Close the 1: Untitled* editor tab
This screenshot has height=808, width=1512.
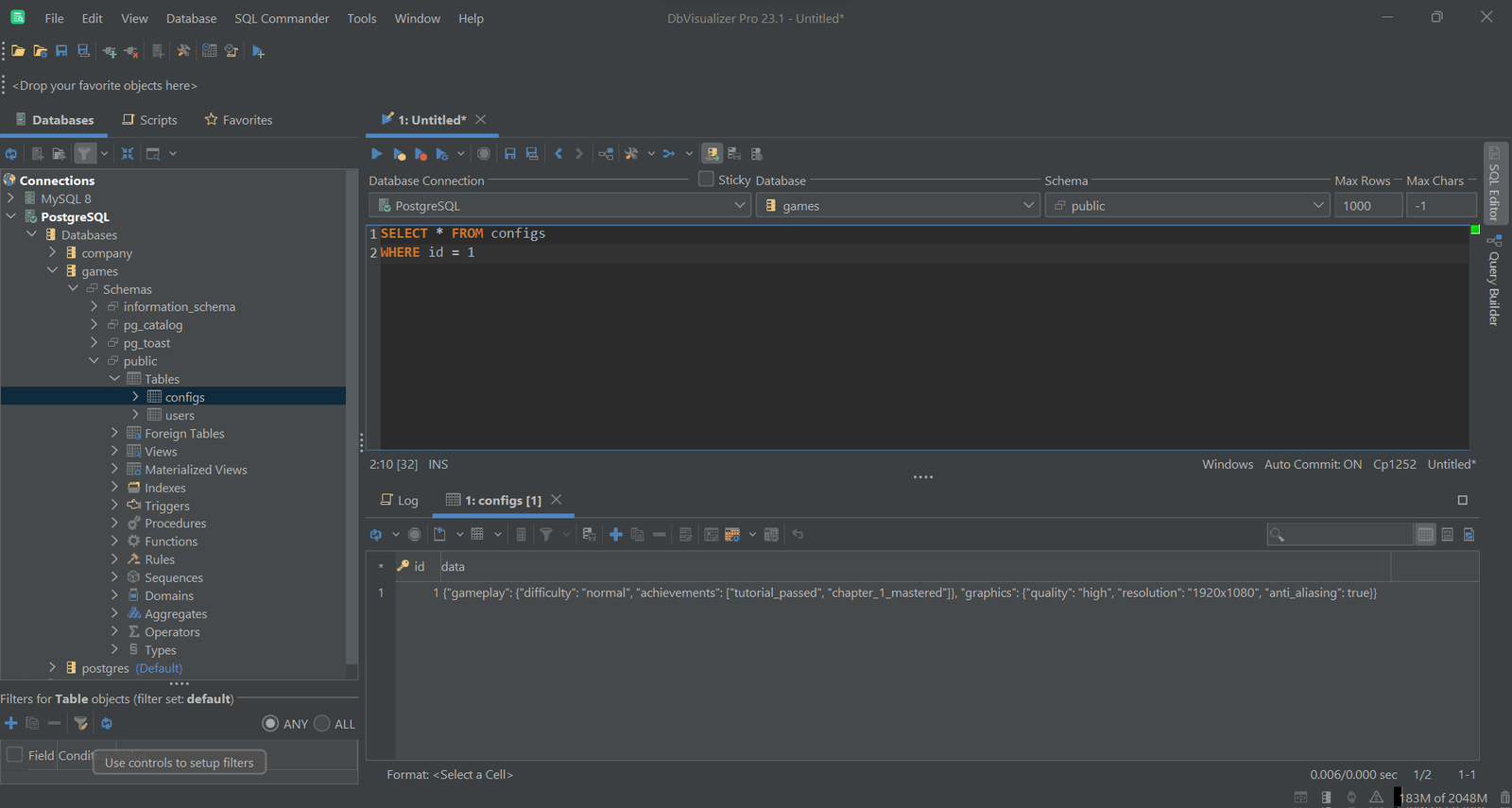(481, 119)
